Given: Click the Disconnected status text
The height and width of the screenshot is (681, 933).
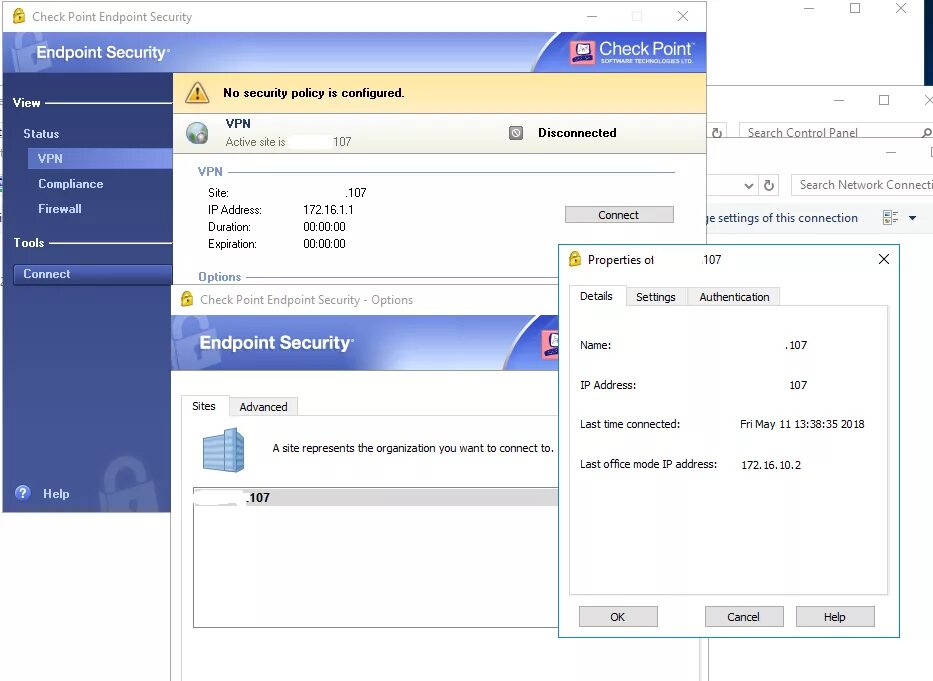Looking at the screenshot, I should pos(577,133).
